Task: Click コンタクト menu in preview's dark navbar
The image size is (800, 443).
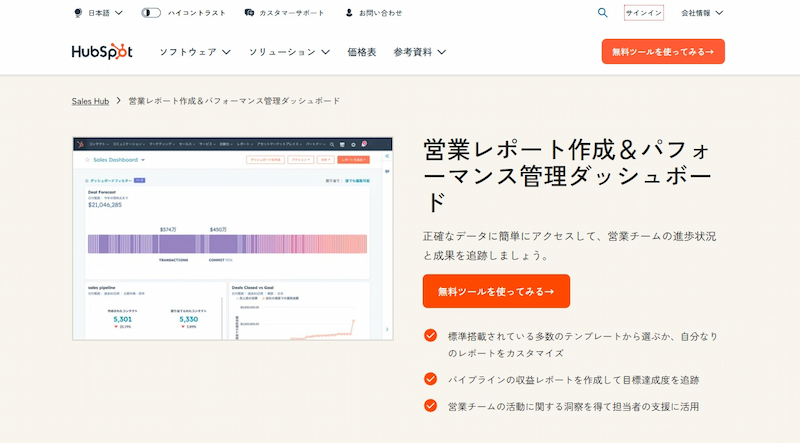Action: 98,144
